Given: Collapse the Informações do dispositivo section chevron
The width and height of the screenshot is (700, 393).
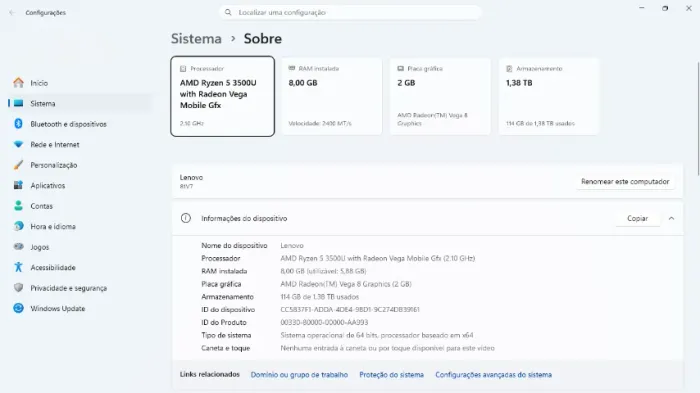Looking at the screenshot, I should pyautogui.click(x=671, y=218).
